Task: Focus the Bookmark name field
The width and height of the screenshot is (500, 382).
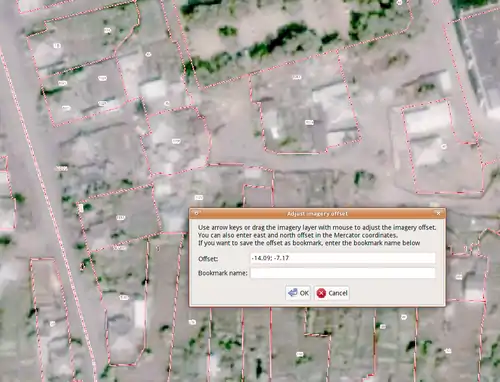Action: click(343, 273)
